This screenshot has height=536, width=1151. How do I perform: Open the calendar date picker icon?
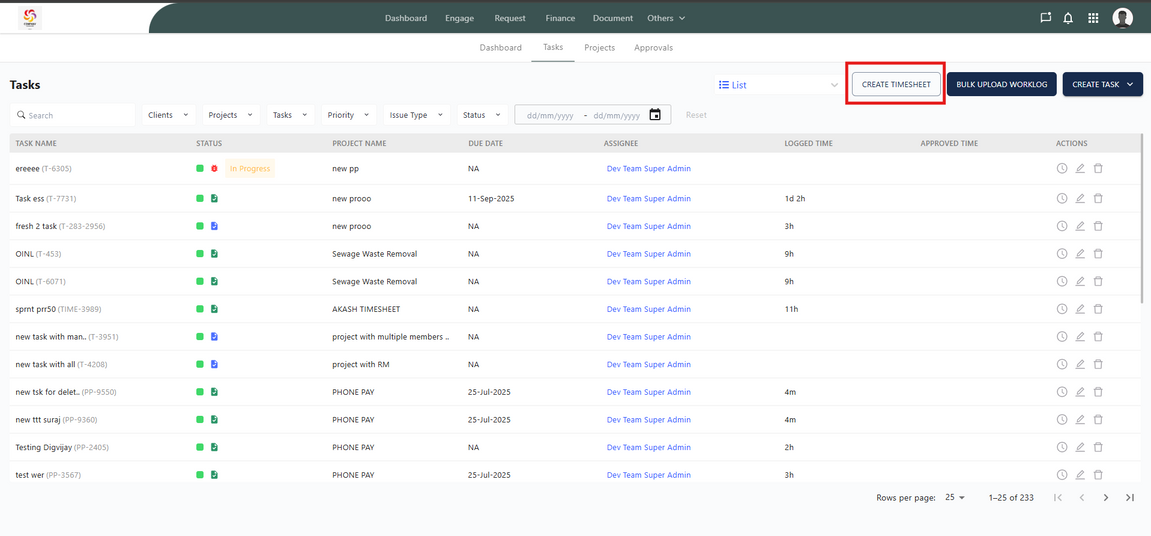[655, 115]
